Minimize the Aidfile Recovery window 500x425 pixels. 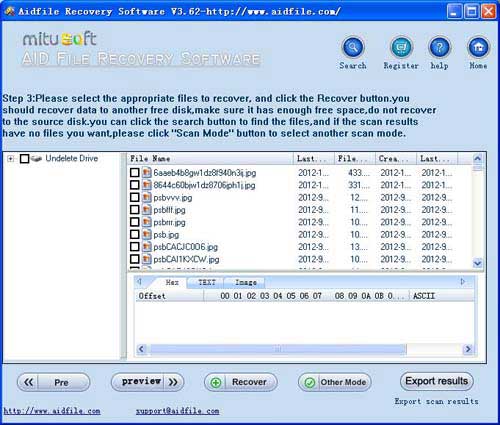pos(454,12)
